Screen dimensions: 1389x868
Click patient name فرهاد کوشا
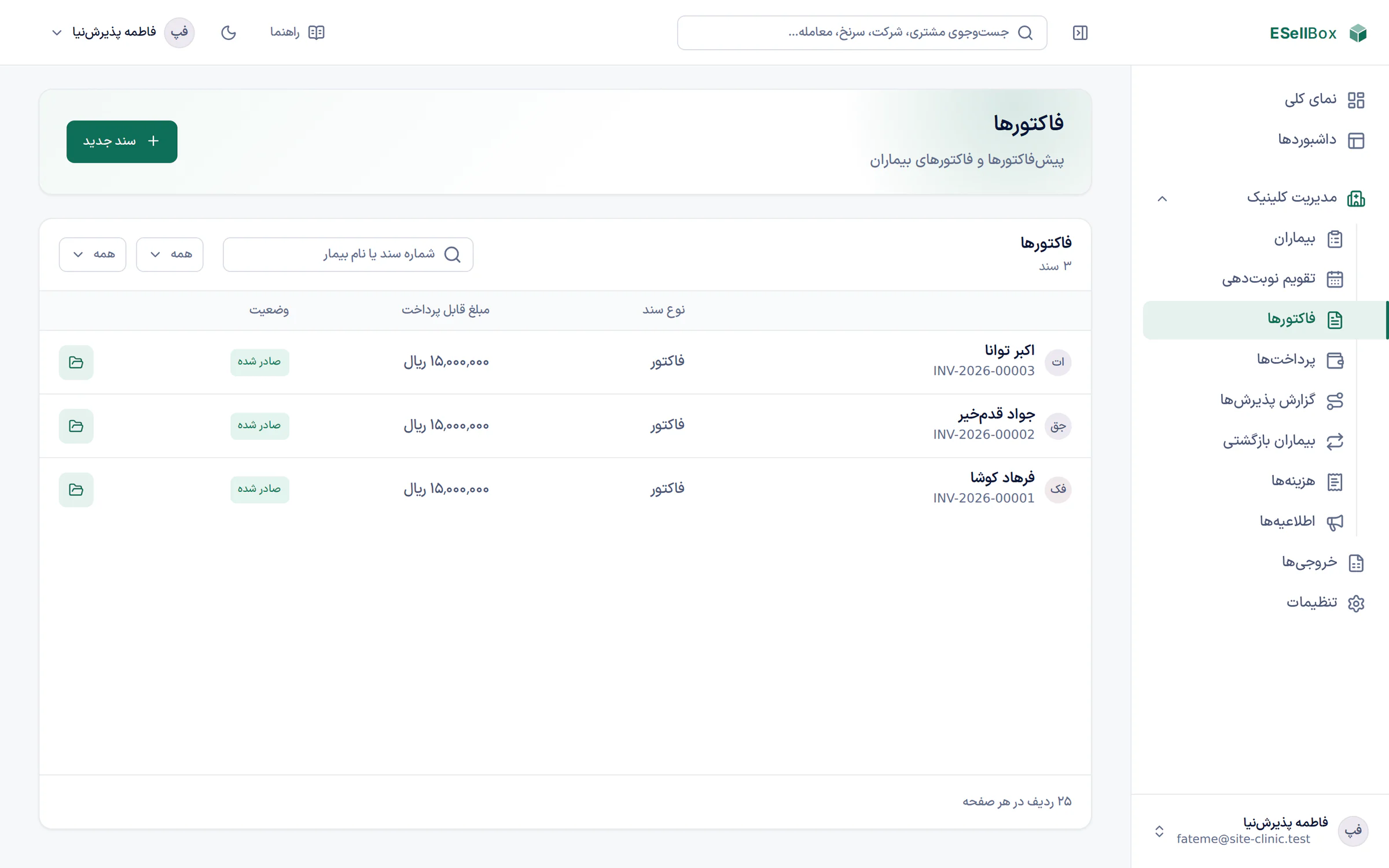[x=1002, y=478]
